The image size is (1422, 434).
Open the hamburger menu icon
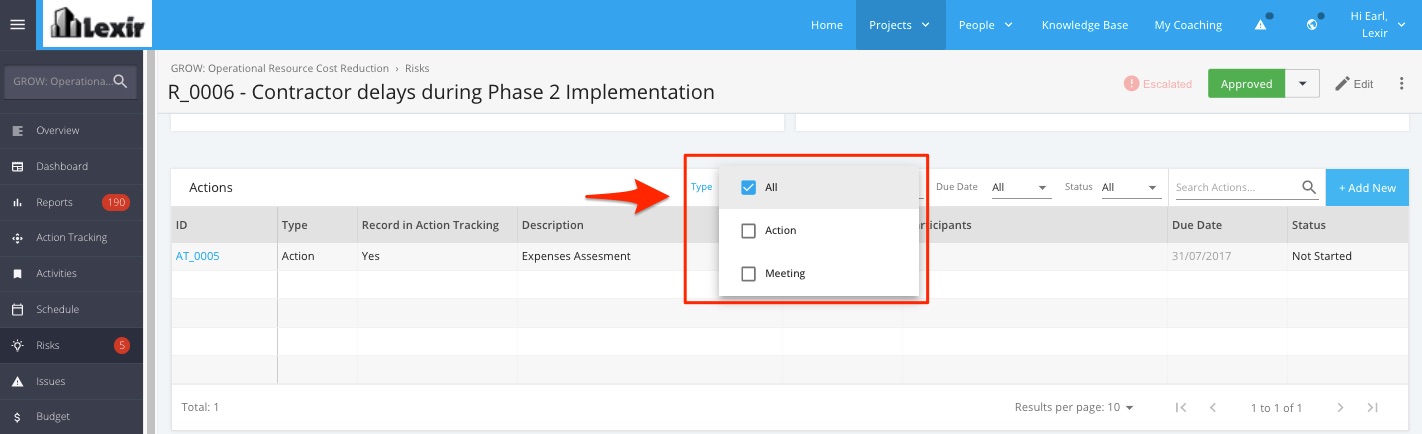17,25
